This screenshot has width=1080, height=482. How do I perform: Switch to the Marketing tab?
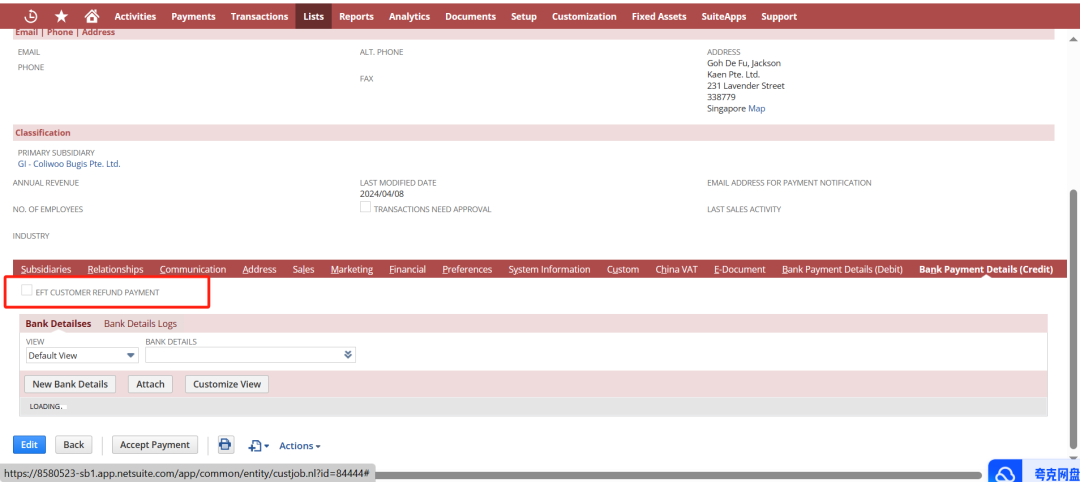(x=351, y=269)
